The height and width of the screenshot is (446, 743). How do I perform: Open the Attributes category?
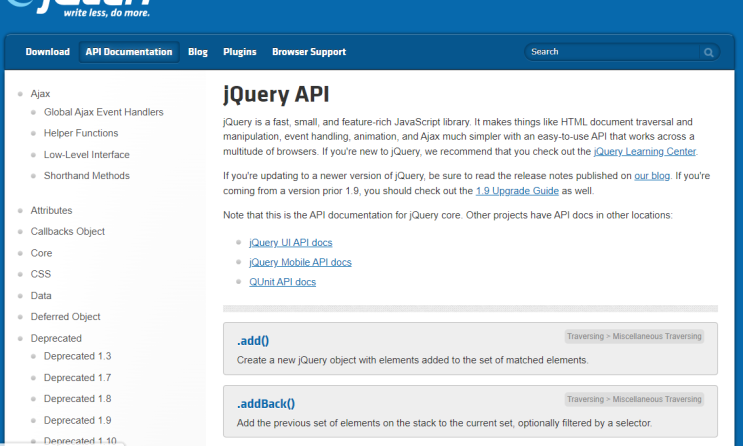tap(52, 210)
